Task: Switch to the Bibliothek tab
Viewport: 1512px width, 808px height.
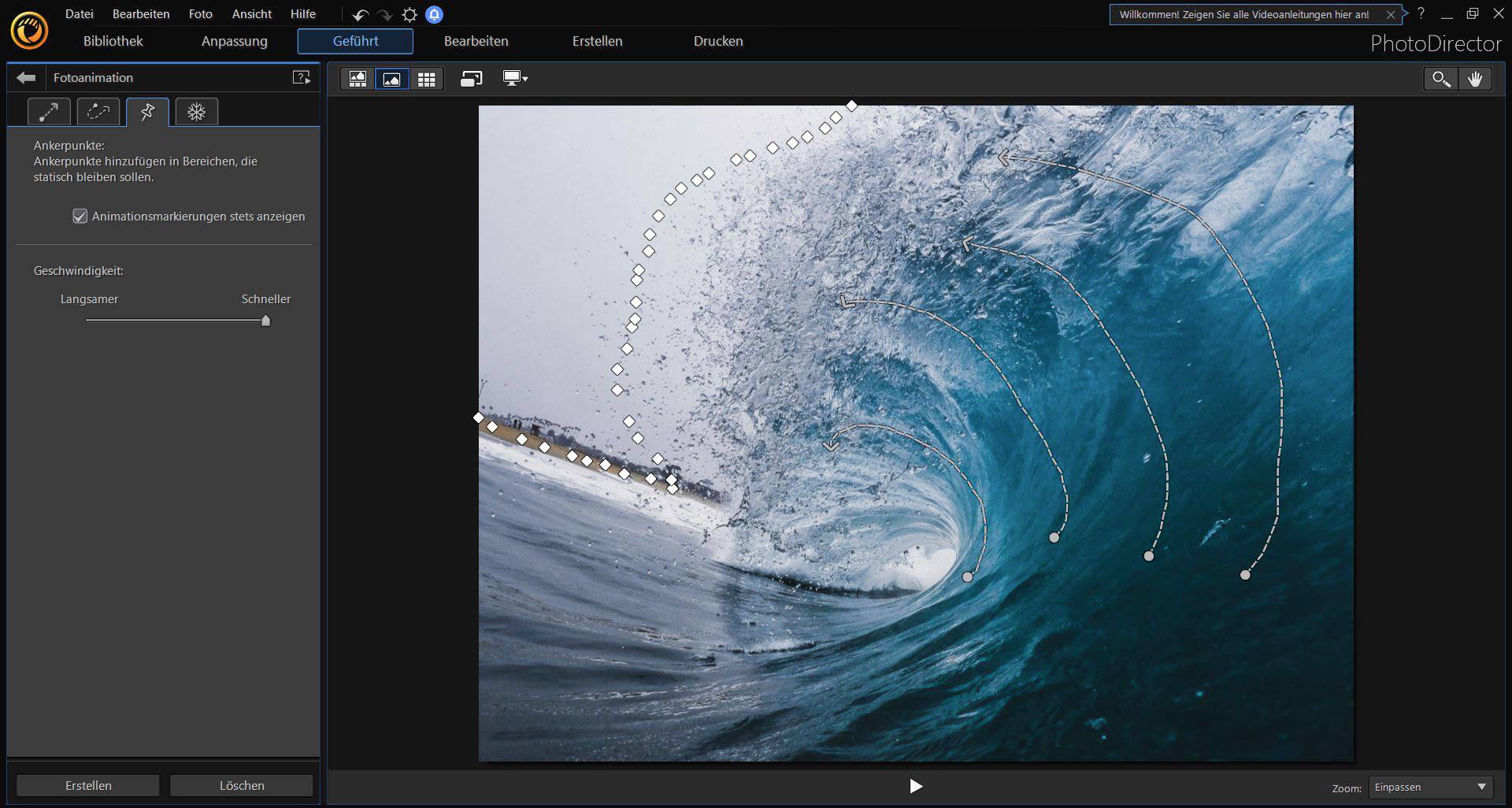Action: (113, 41)
